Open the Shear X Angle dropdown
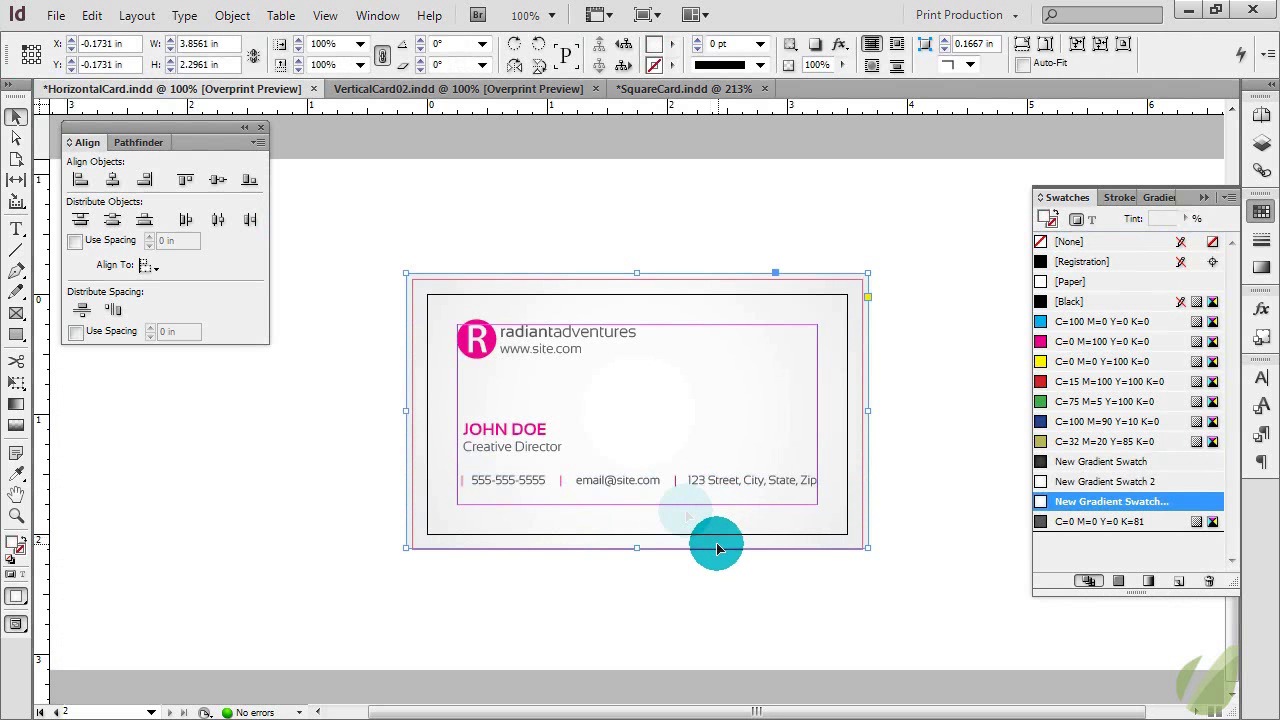The height and width of the screenshot is (720, 1280). (482, 65)
